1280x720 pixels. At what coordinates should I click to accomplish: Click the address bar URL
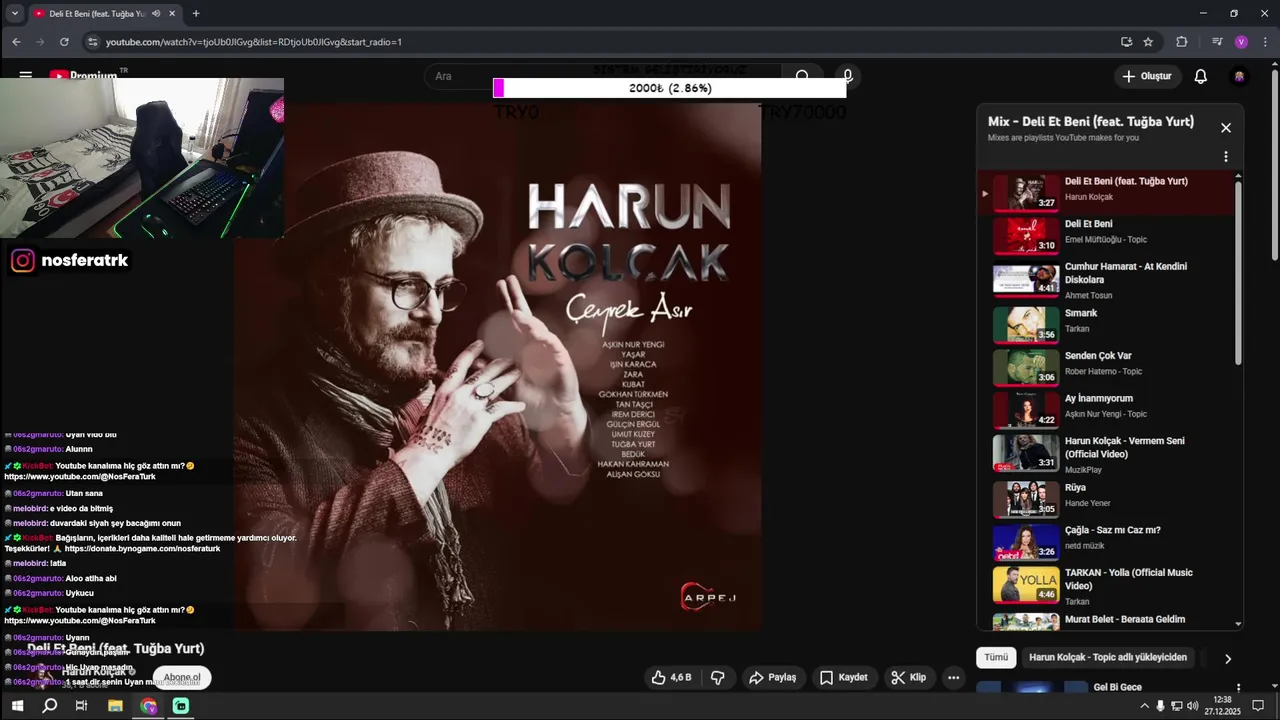tap(254, 42)
